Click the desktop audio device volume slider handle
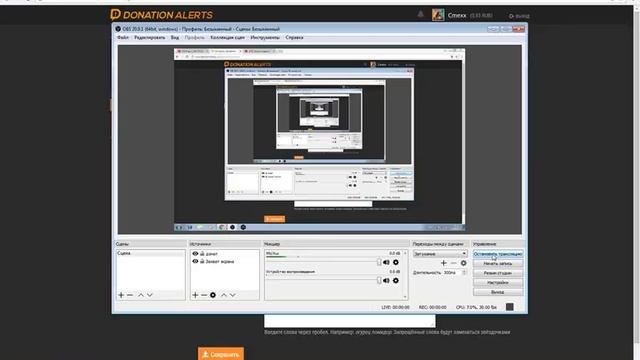This screenshot has height=360, width=640. [379, 280]
